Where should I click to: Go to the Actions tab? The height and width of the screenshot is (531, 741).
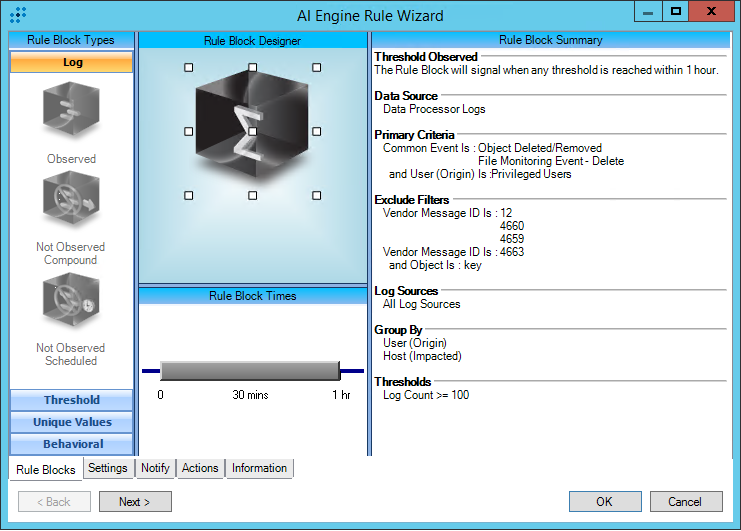click(x=200, y=468)
